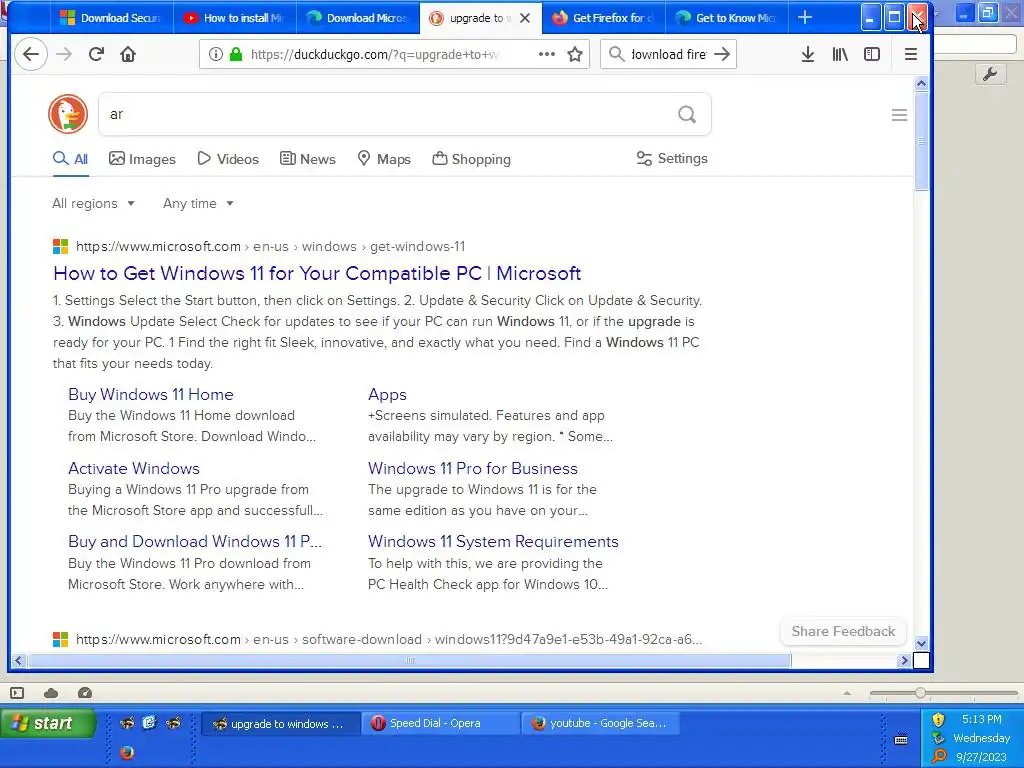
Task: Click the browser address bar URL
Action: [x=376, y=54]
